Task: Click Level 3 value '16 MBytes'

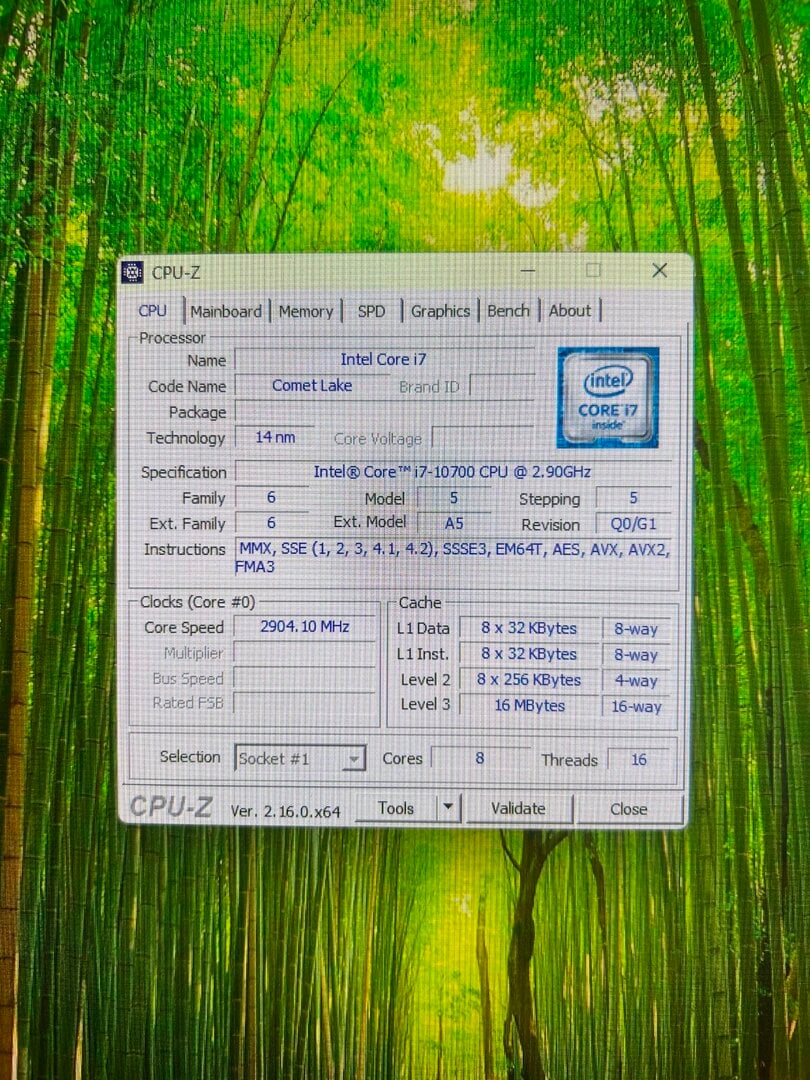Action: [529, 705]
